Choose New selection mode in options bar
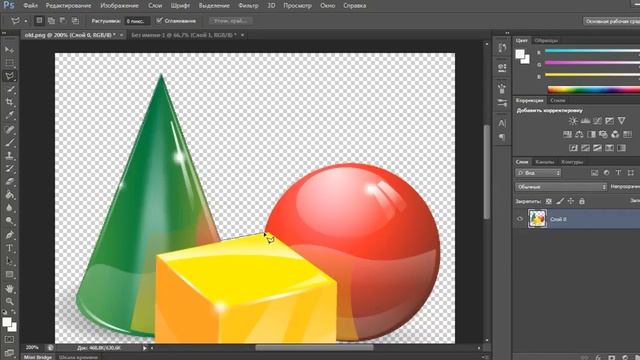 [39, 20]
